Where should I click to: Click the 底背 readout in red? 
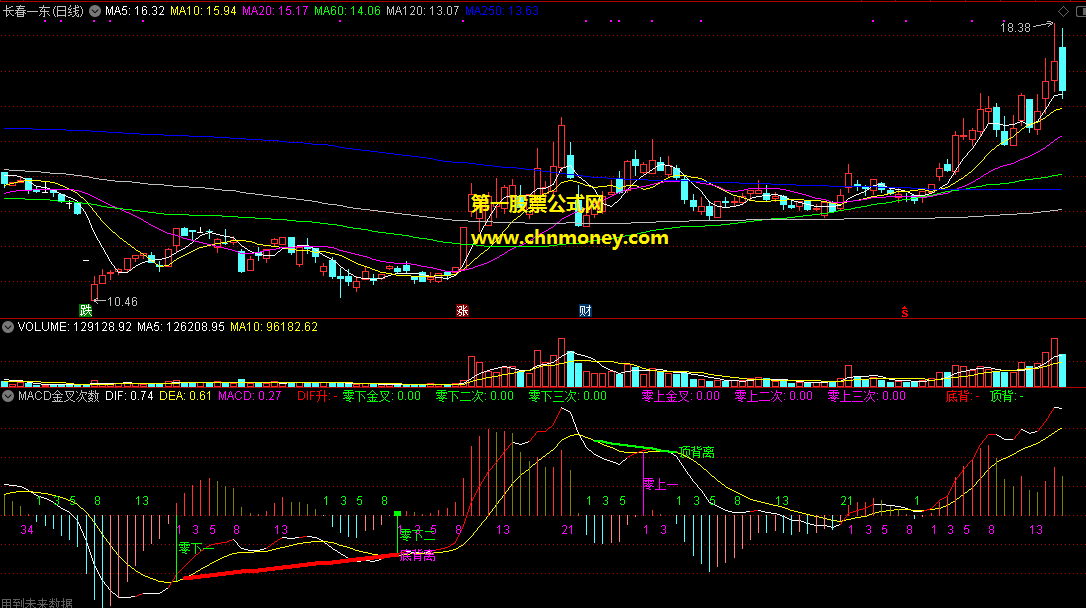963,396
